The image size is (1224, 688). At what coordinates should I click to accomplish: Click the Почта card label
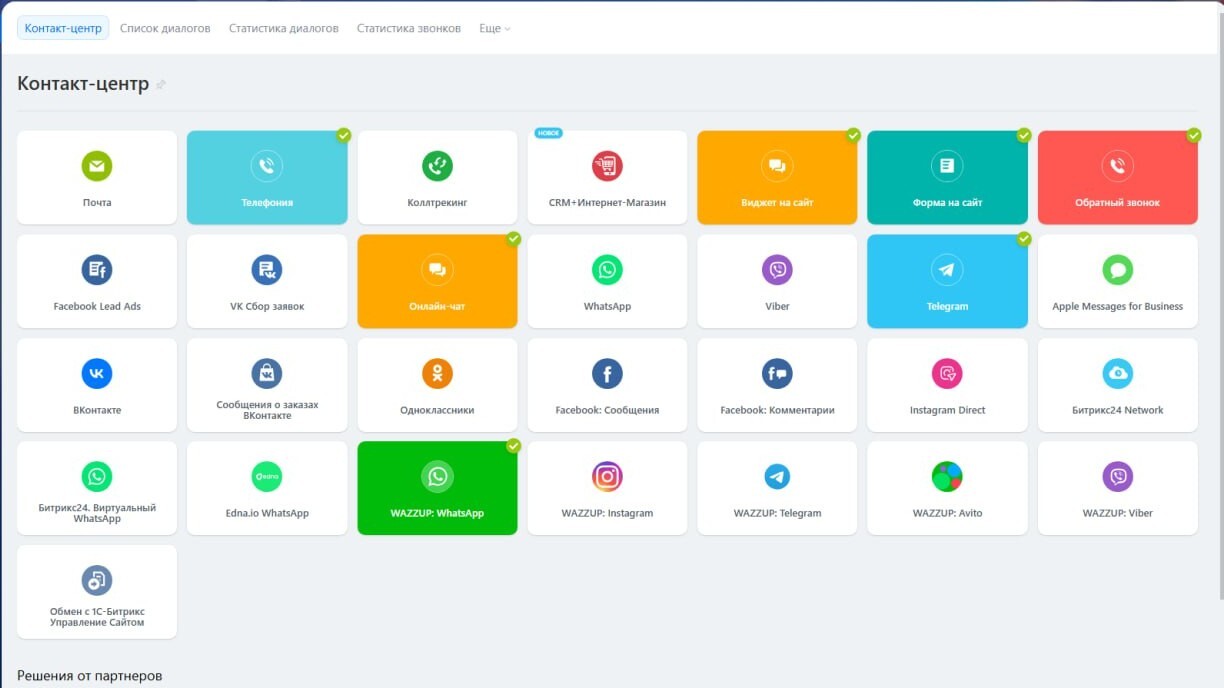coord(97,203)
